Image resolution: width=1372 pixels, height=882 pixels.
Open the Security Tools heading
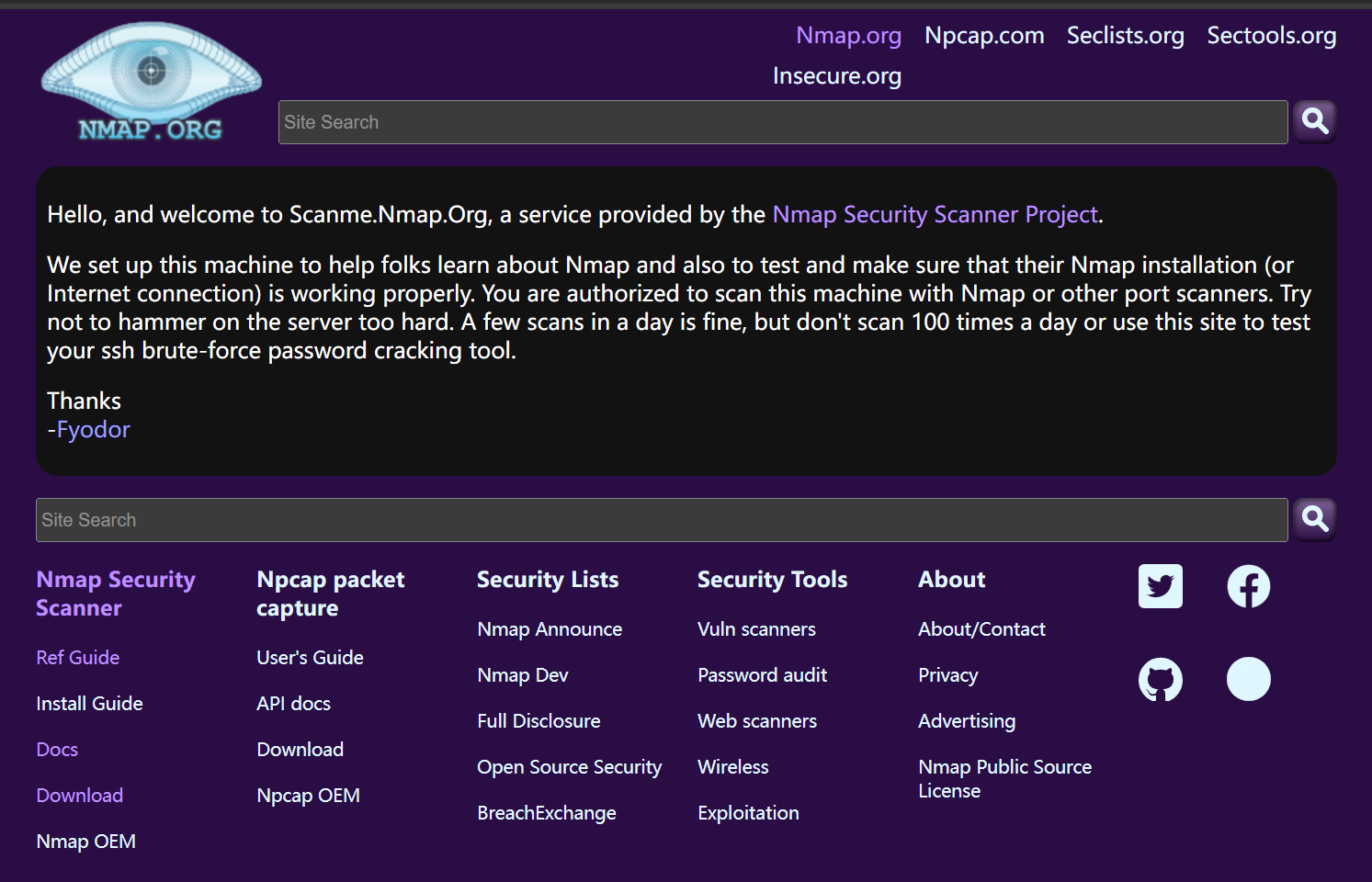(772, 580)
